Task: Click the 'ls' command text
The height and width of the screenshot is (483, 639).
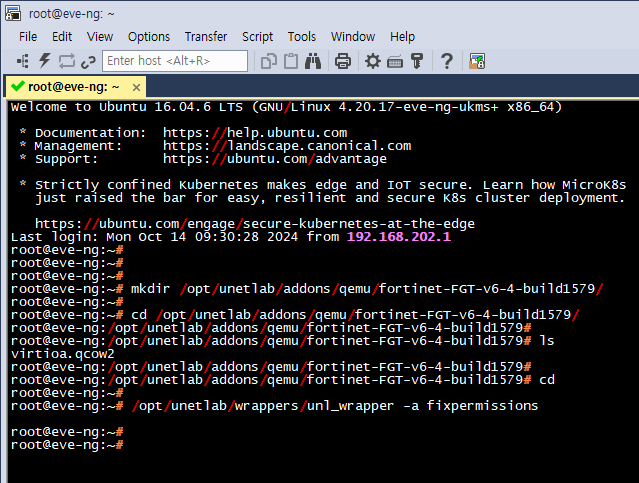Action: [x=546, y=341]
